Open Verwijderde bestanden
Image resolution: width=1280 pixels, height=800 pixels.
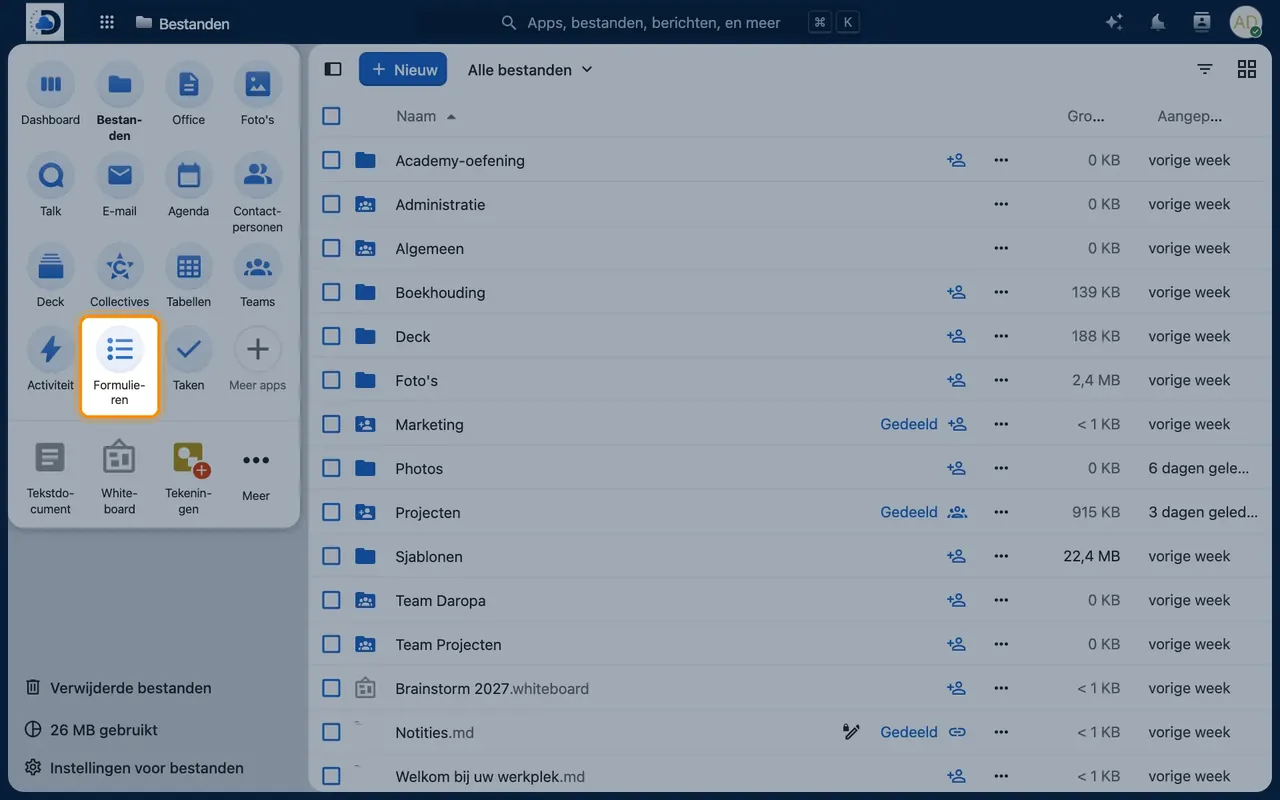pyautogui.click(x=118, y=688)
